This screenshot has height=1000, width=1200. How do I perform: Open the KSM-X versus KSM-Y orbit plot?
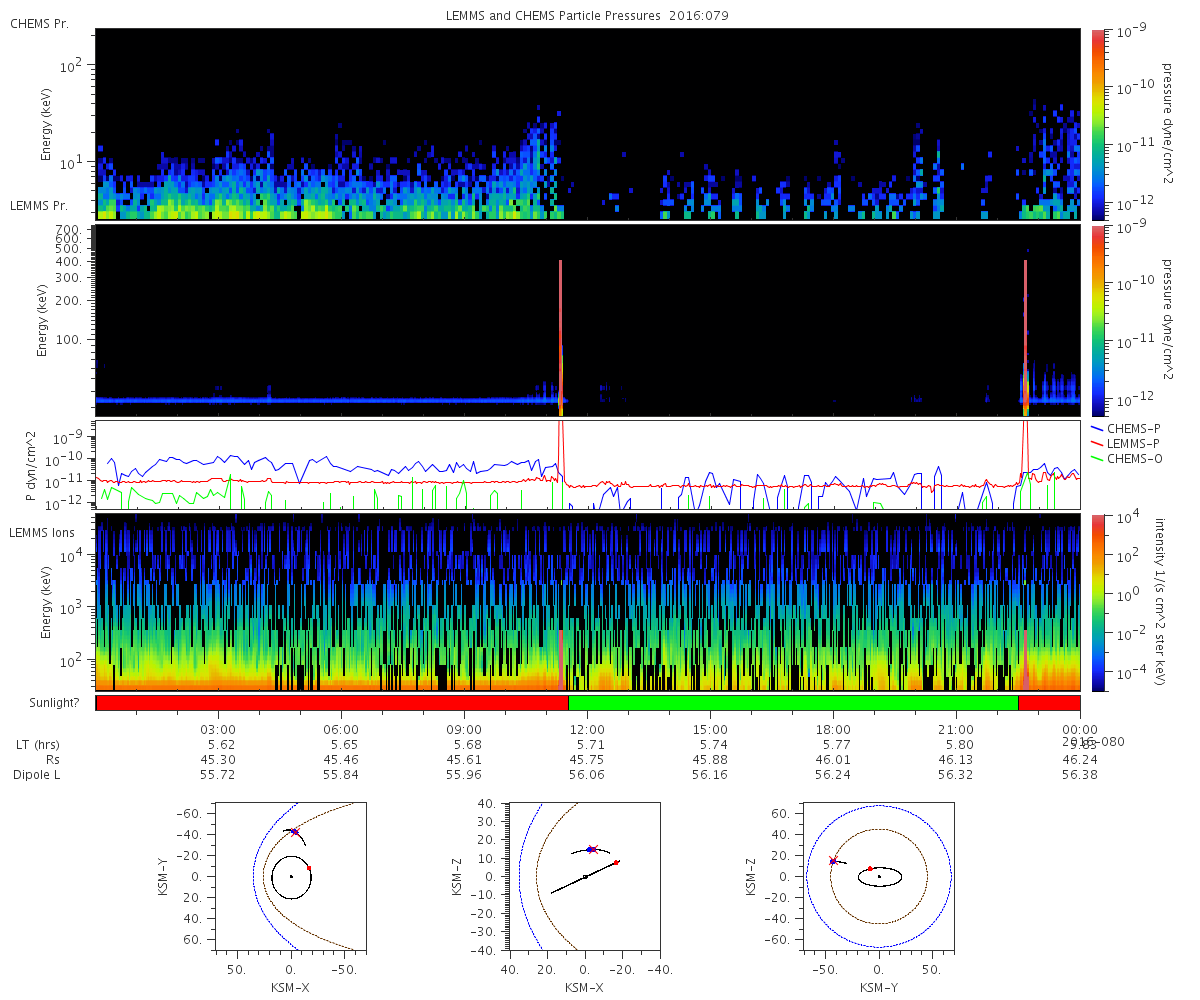pos(290,874)
